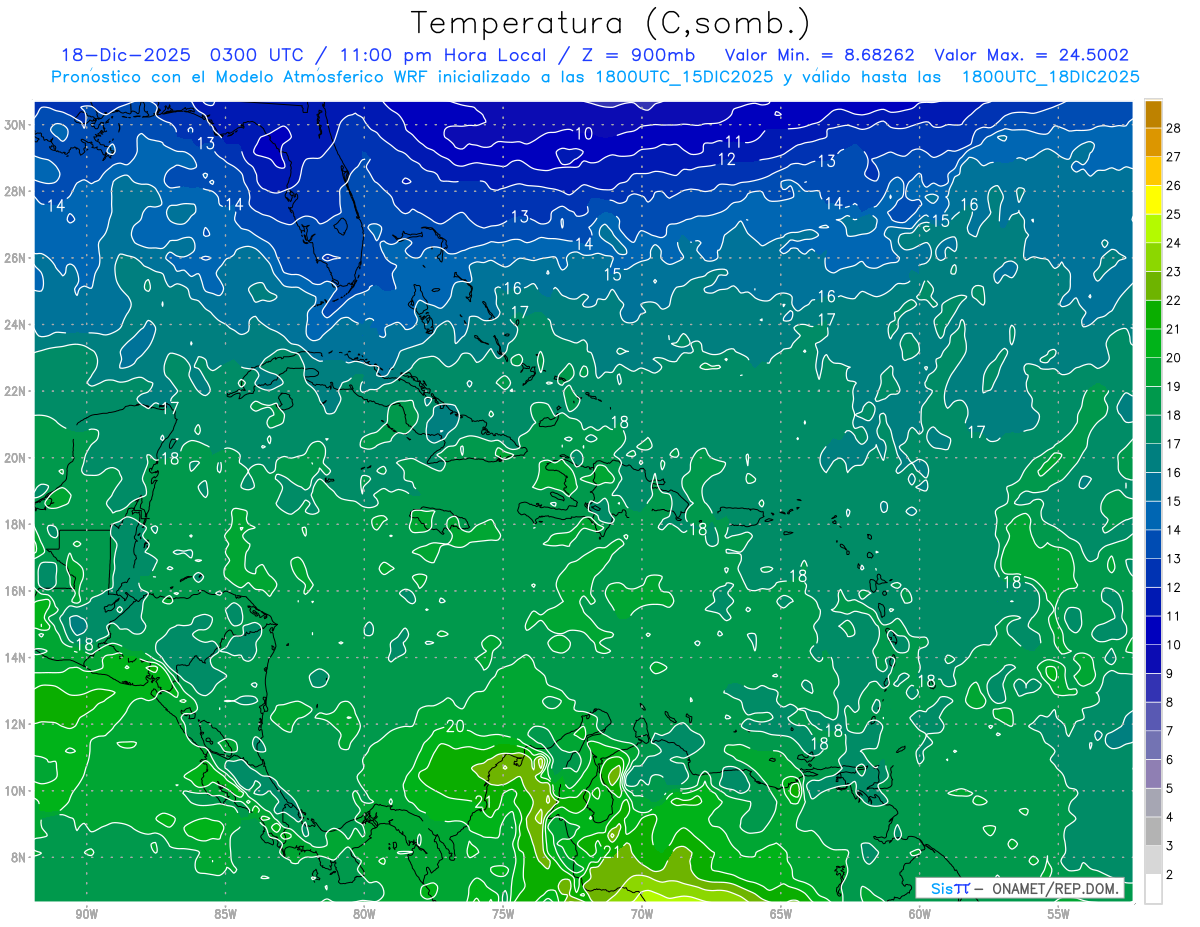
Task: Click the latitude axis label '18N'
Action: 15,524
